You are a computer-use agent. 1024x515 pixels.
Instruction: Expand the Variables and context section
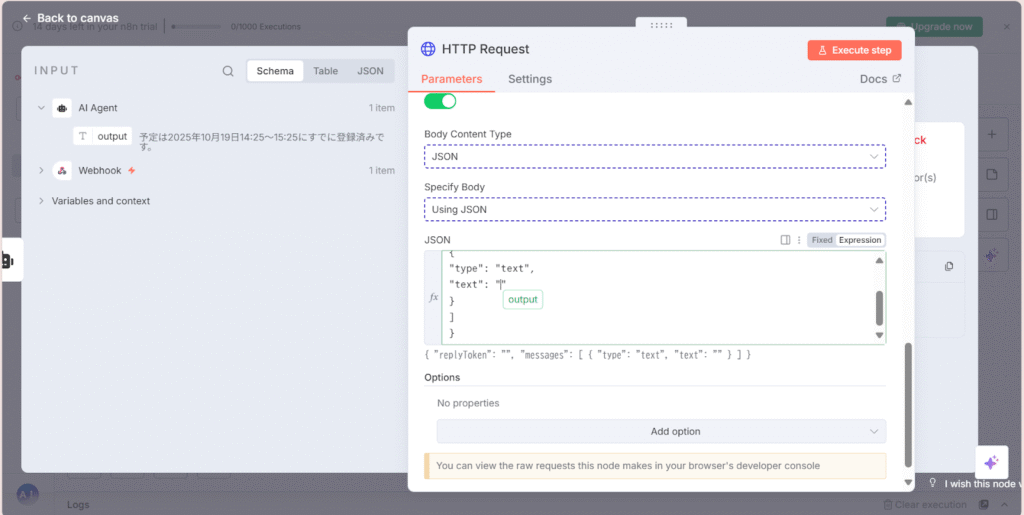coord(41,201)
